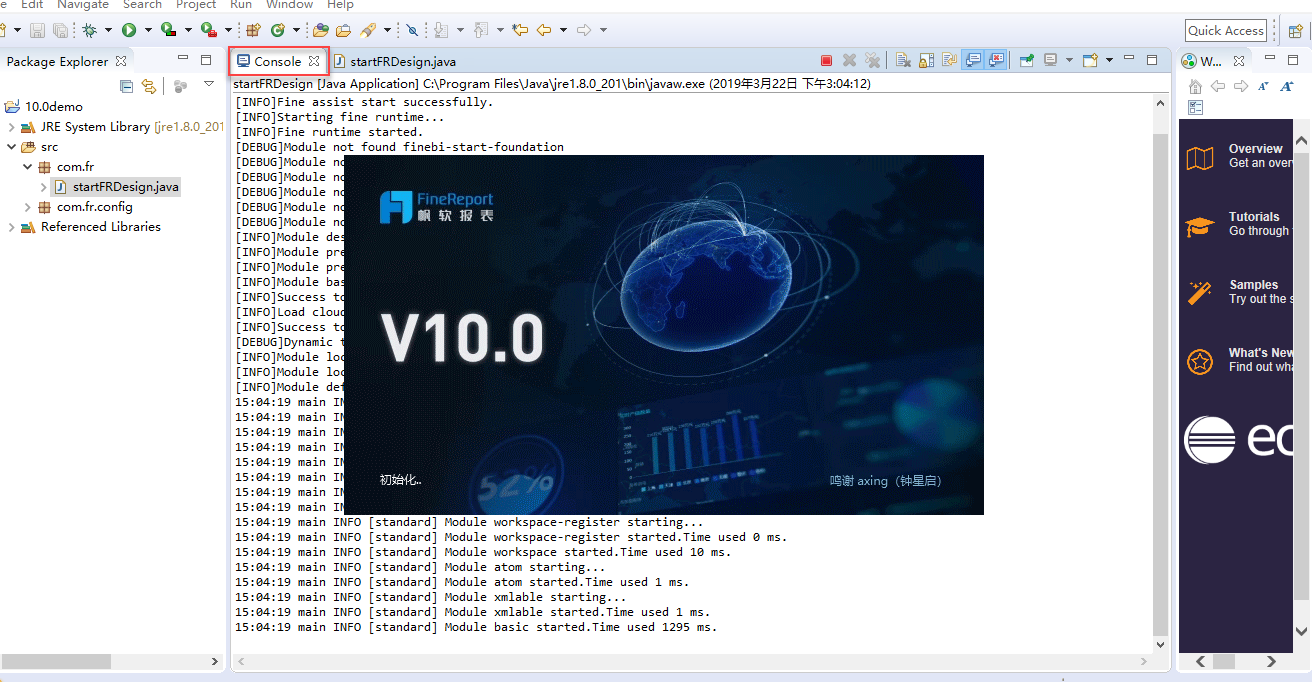Open the Run dropdown arrow beside play icon
The height and width of the screenshot is (682, 1312).
pyautogui.click(x=148, y=30)
